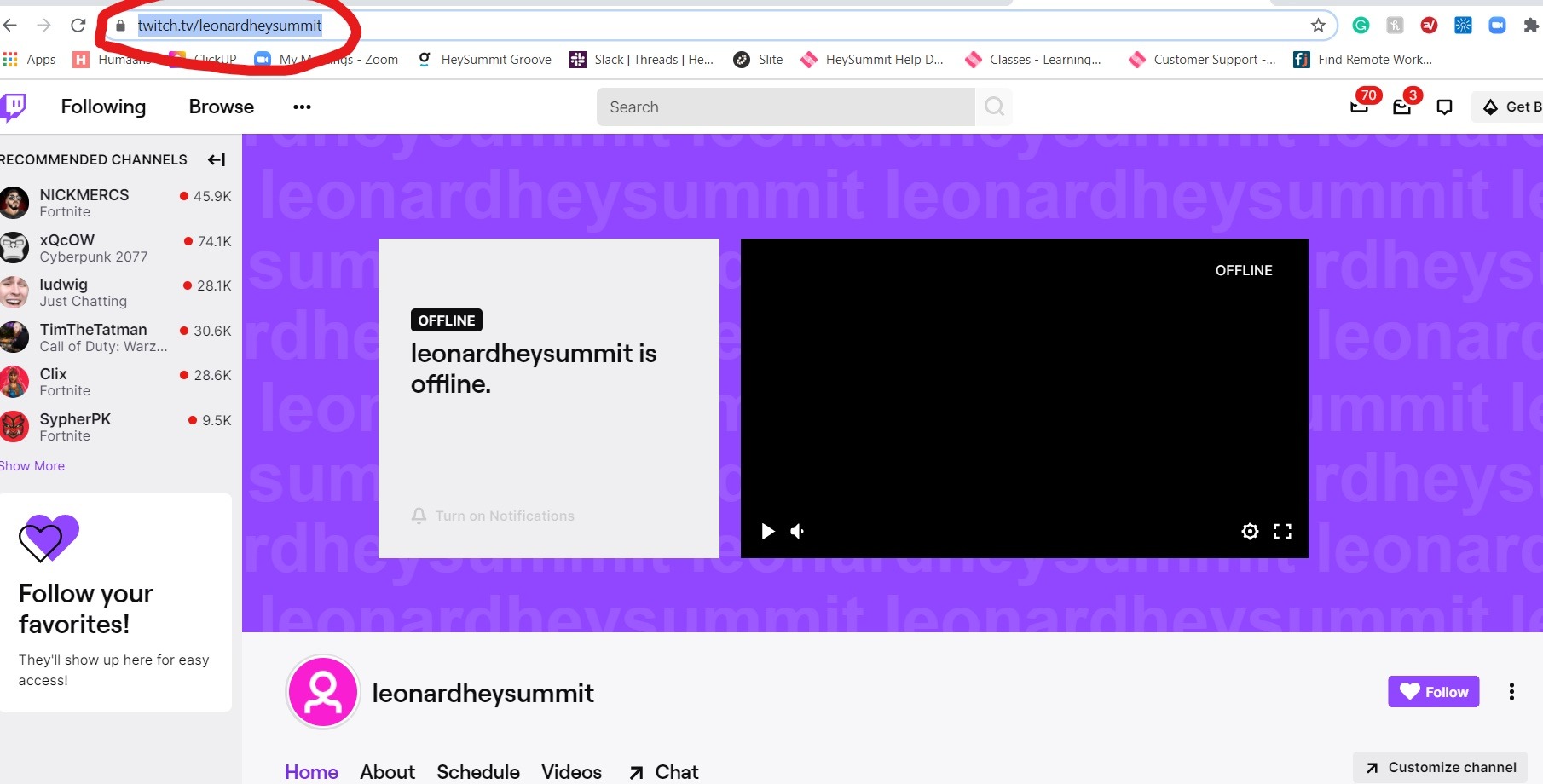Select the Home channel tab
Viewport: 1543px width, 784px height.
pos(311,772)
